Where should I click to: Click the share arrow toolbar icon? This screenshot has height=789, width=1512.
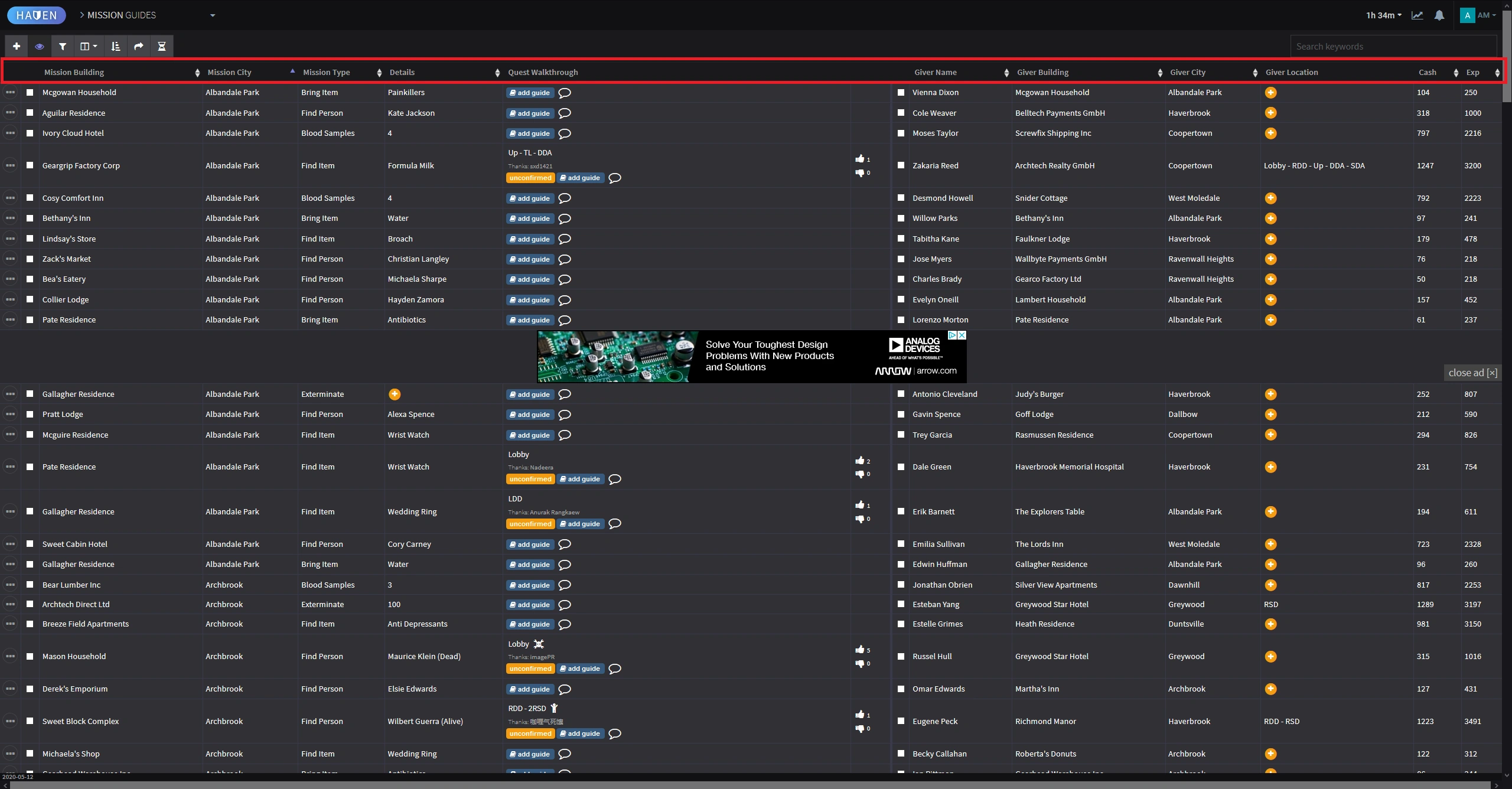(139, 46)
